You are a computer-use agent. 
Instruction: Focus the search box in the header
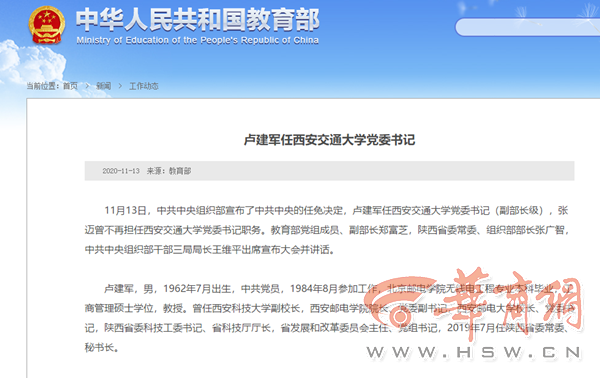click(x=527, y=27)
